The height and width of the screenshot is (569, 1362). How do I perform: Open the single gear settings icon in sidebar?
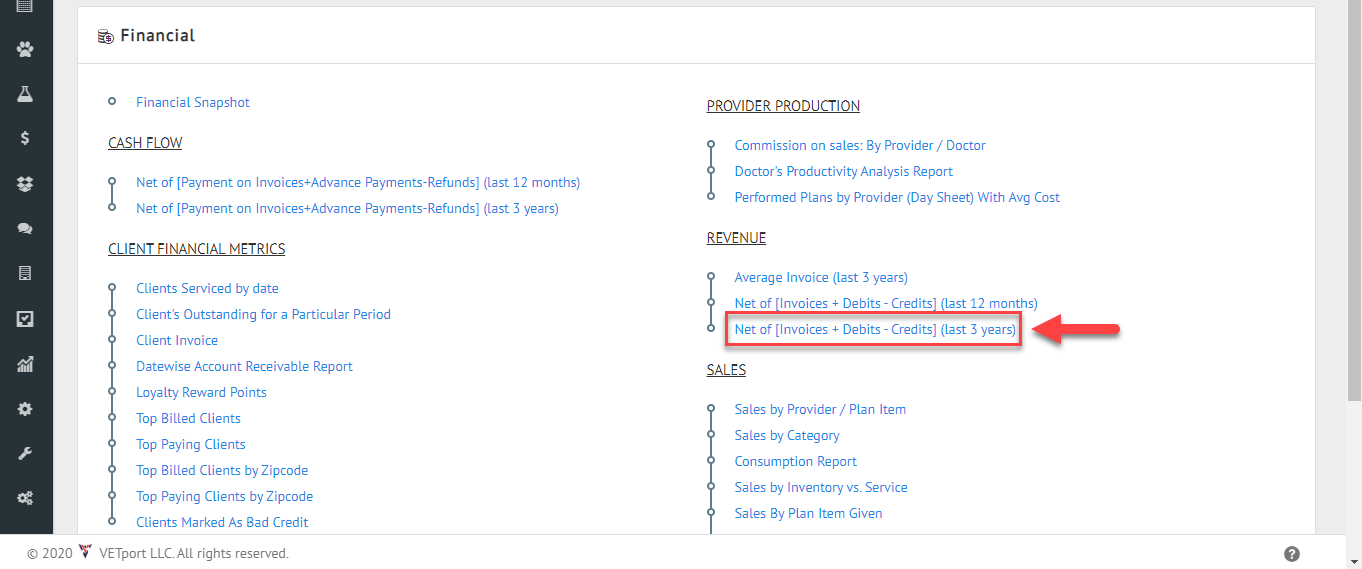coord(25,409)
